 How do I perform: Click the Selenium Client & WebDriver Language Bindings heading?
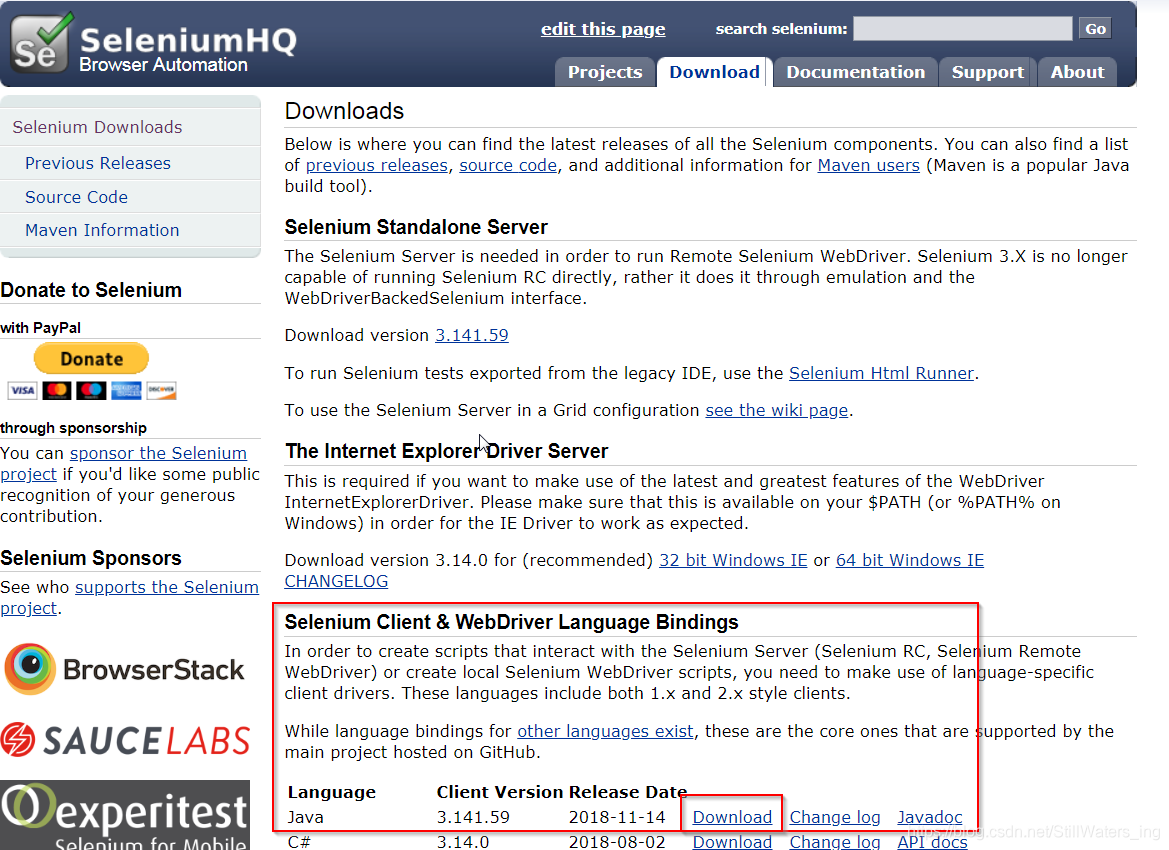(x=511, y=623)
